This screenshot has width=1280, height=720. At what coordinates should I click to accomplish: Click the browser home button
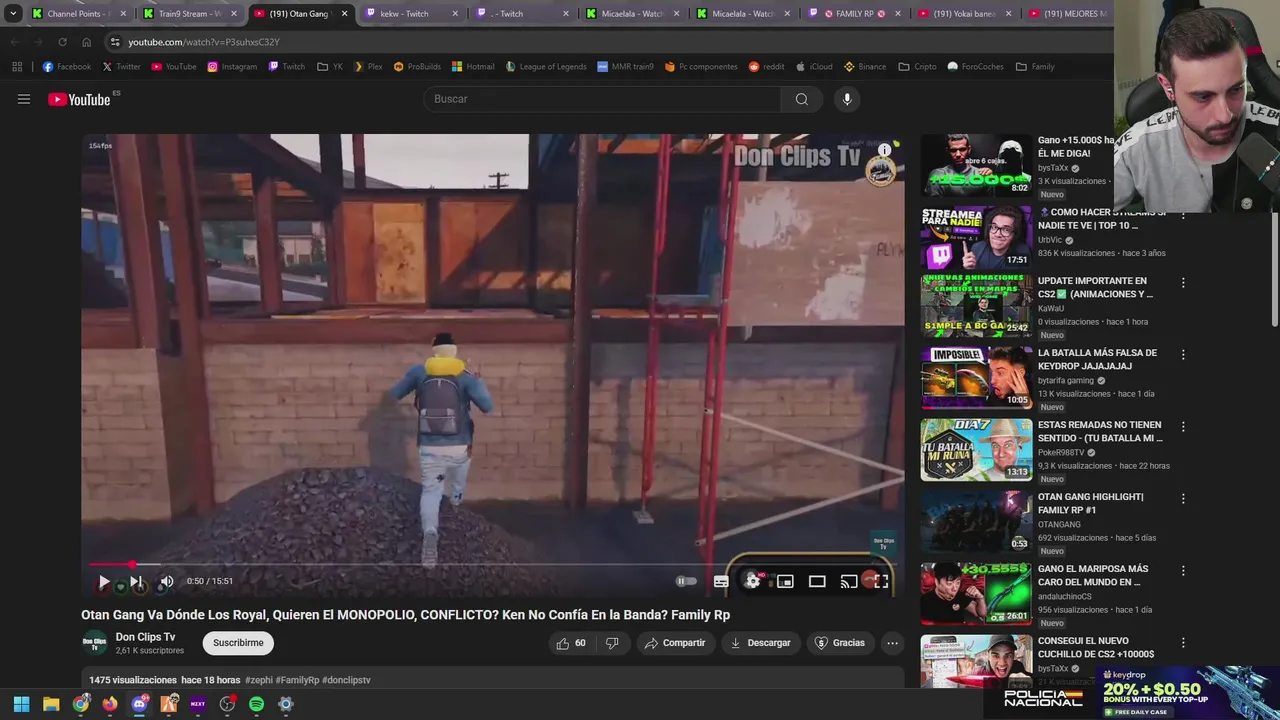coord(86,42)
